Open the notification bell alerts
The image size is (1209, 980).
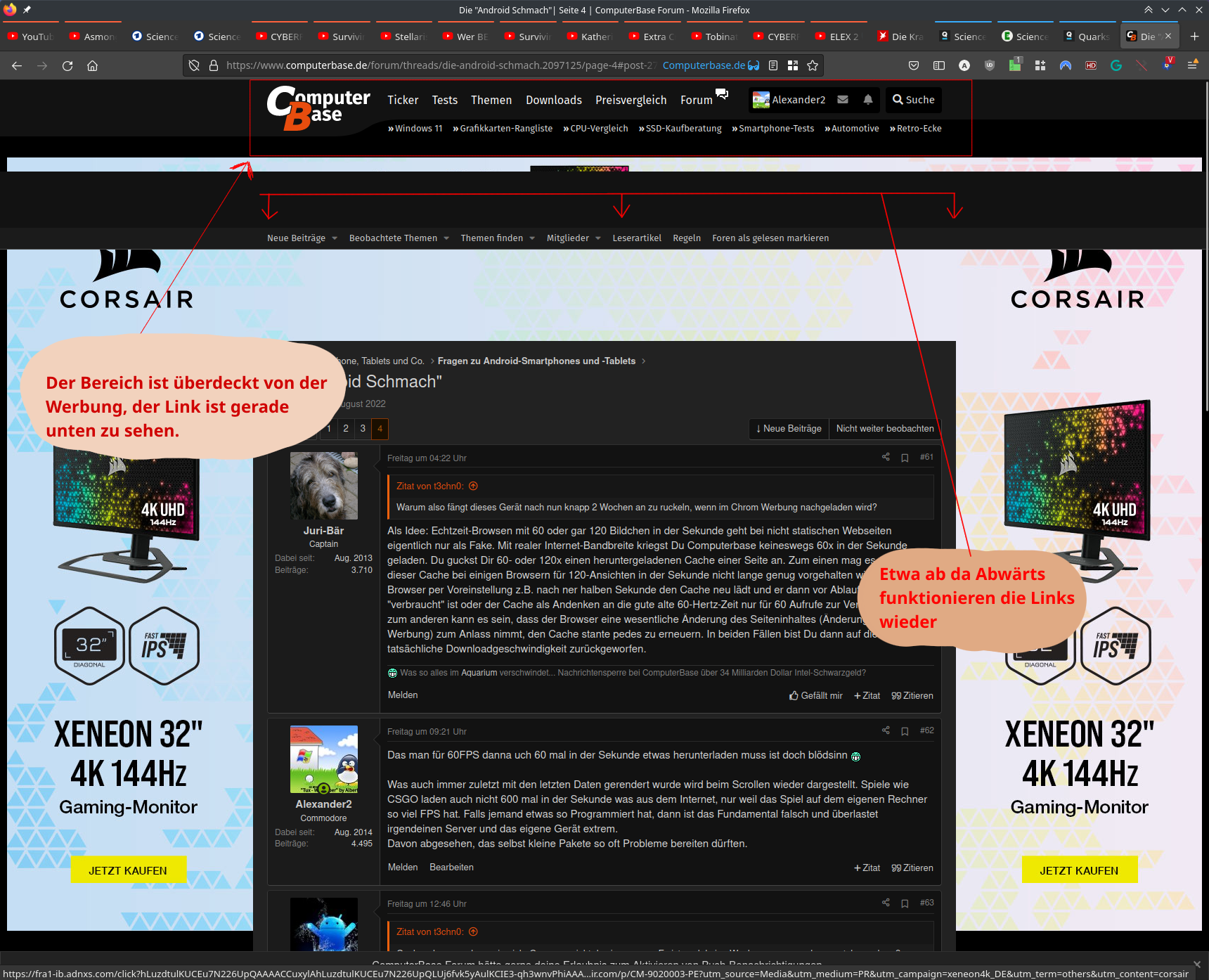(x=868, y=100)
